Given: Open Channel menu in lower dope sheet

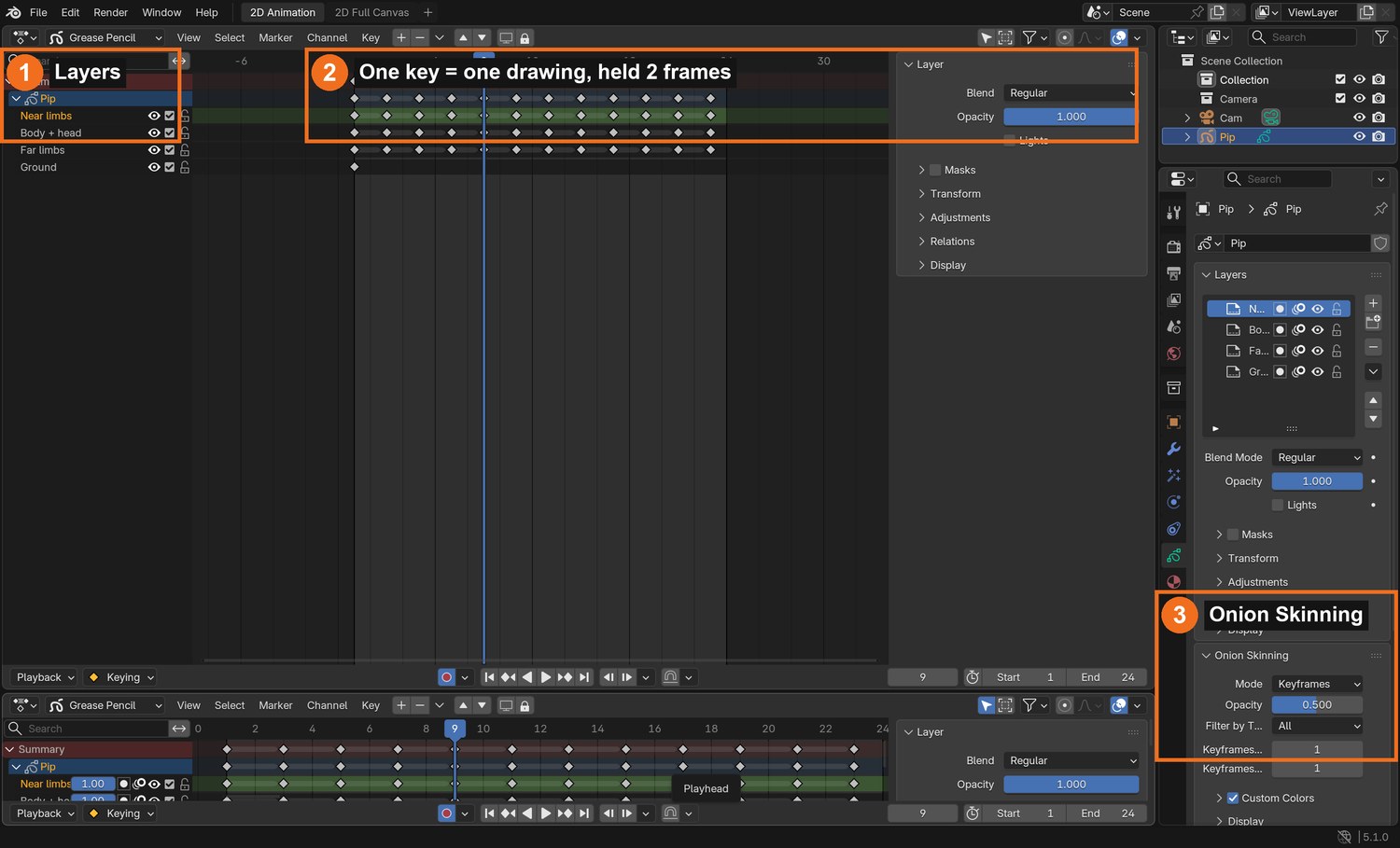Looking at the screenshot, I should pyautogui.click(x=327, y=705).
